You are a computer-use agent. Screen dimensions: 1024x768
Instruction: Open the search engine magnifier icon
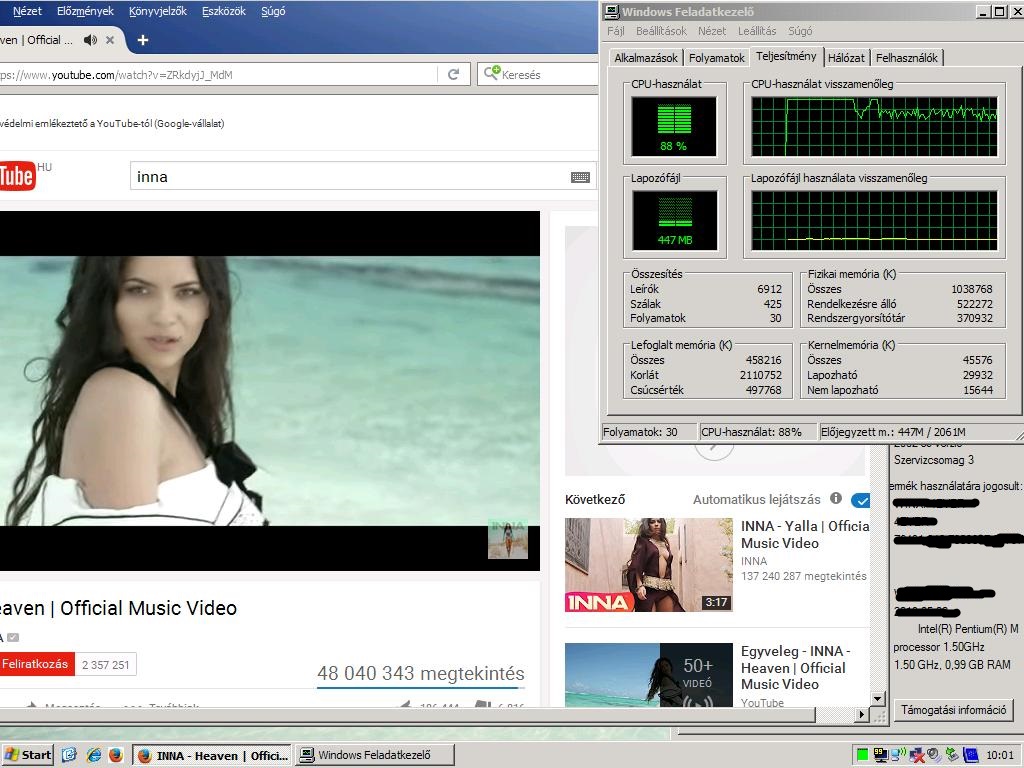coord(491,73)
